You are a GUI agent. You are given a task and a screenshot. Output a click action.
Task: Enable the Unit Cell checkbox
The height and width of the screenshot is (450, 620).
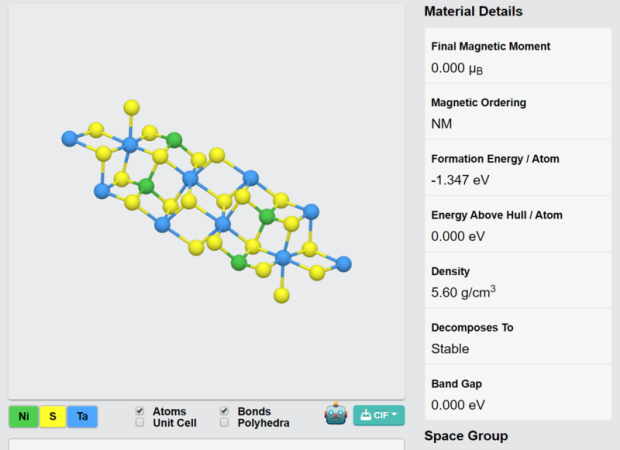140,423
